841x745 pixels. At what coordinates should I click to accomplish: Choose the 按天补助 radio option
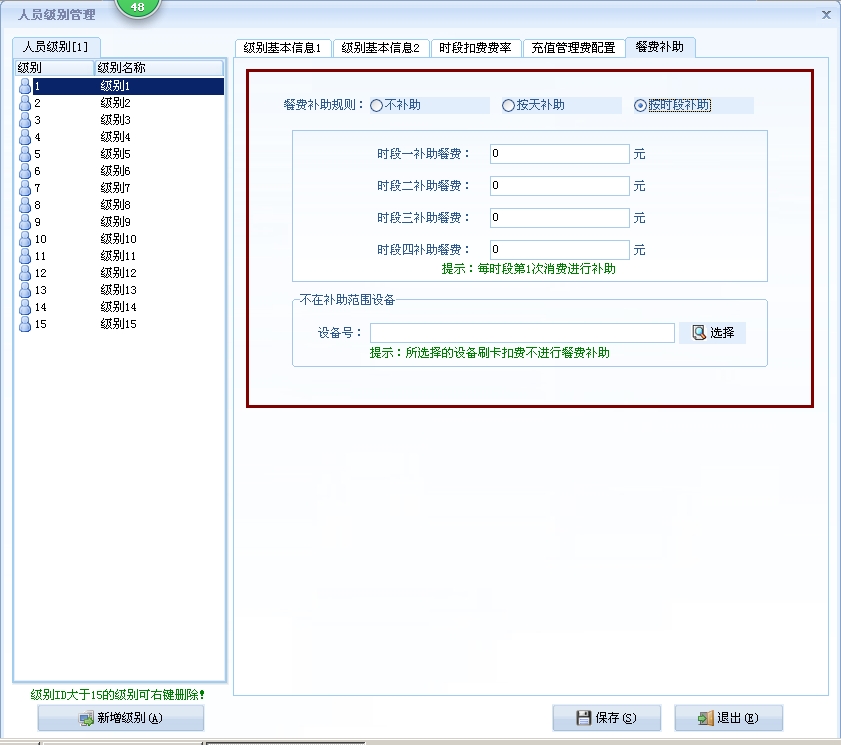click(x=508, y=106)
